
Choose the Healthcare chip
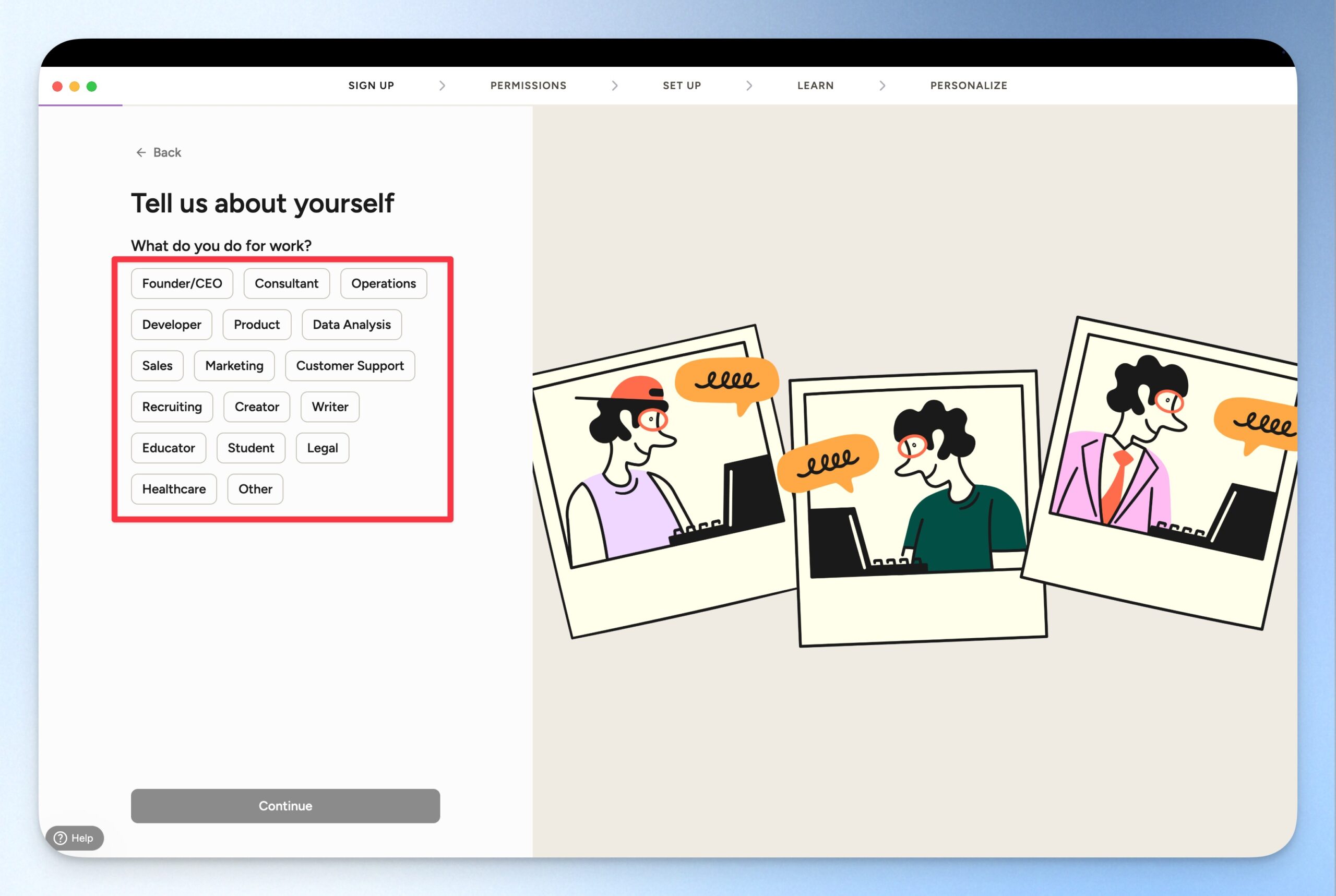coord(174,489)
